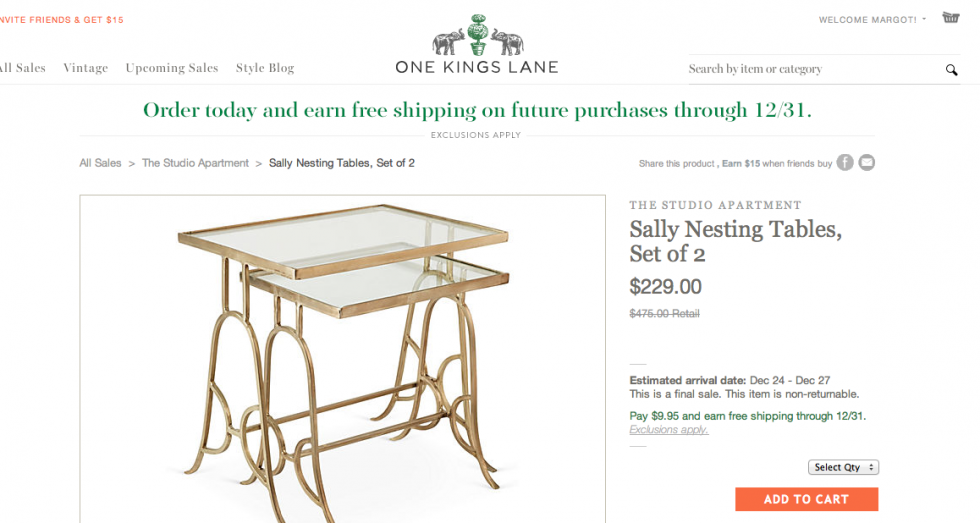980x523 pixels.
Task: Open Upcoming Sales navigation item
Action: pos(172,68)
